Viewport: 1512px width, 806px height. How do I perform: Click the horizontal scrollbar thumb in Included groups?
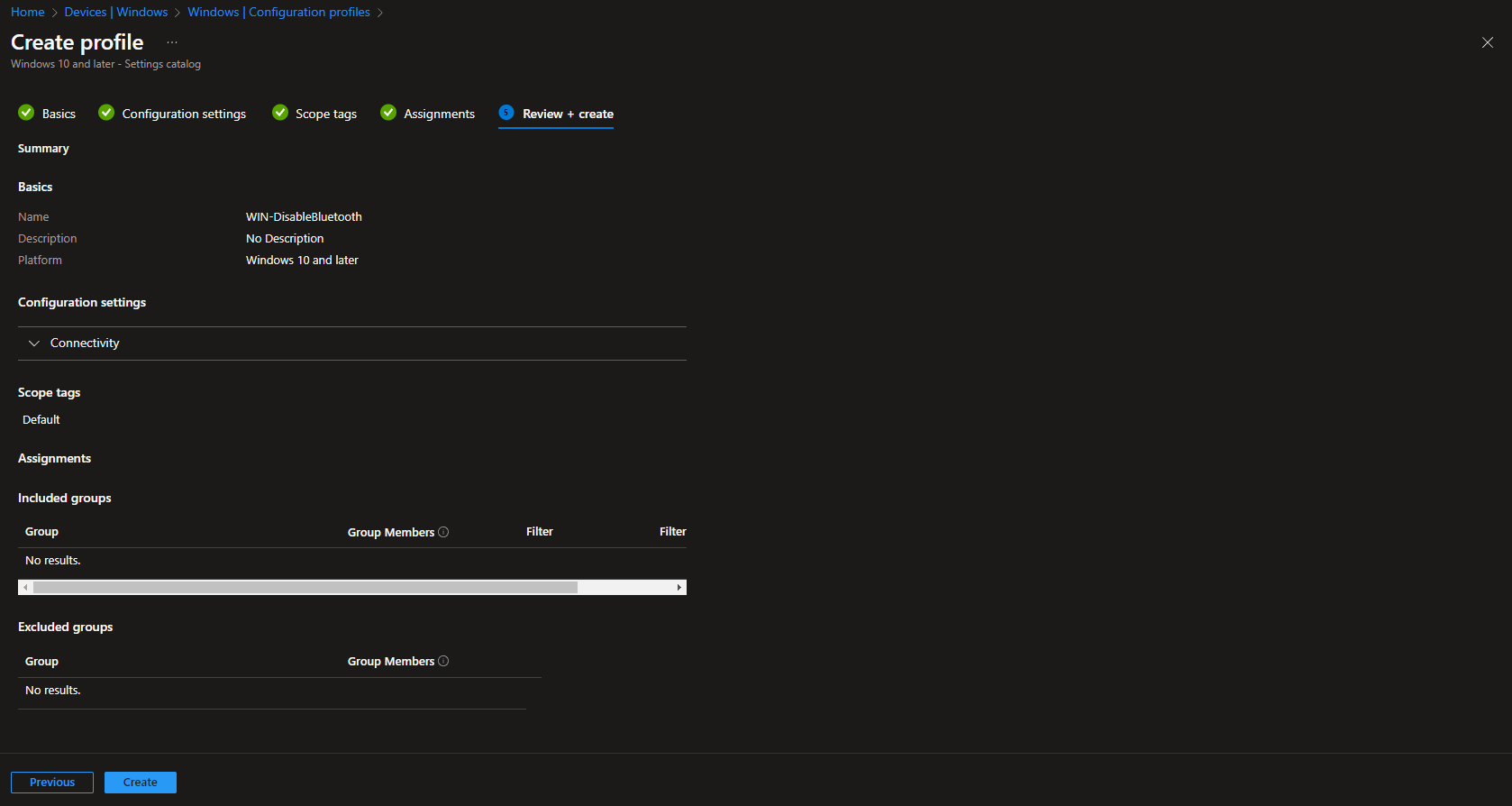tap(305, 588)
